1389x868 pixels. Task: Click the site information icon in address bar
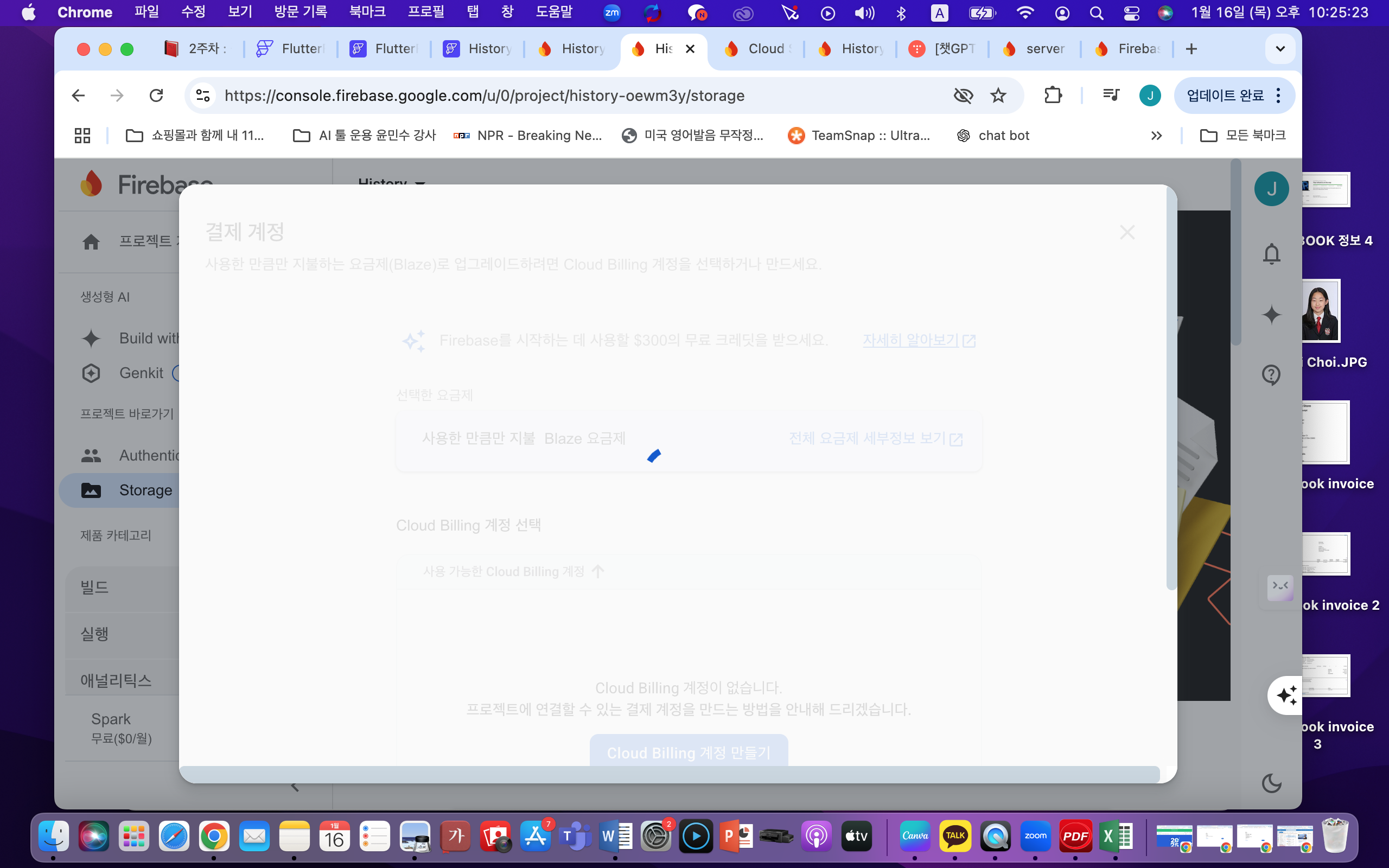click(202, 95)
